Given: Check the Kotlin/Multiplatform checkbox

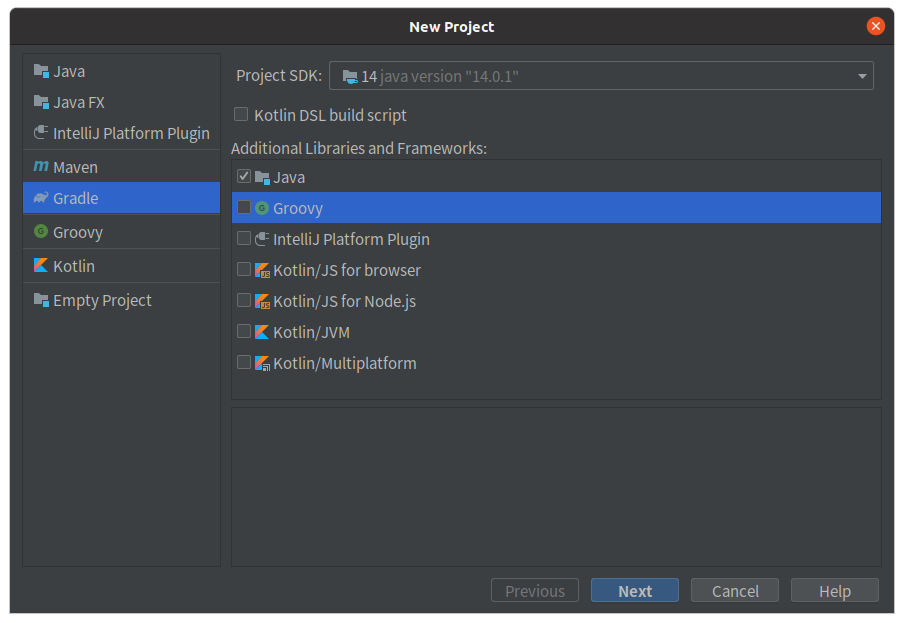Looking at the screenshot, I should pyautogui.click(x=244, y=362).
